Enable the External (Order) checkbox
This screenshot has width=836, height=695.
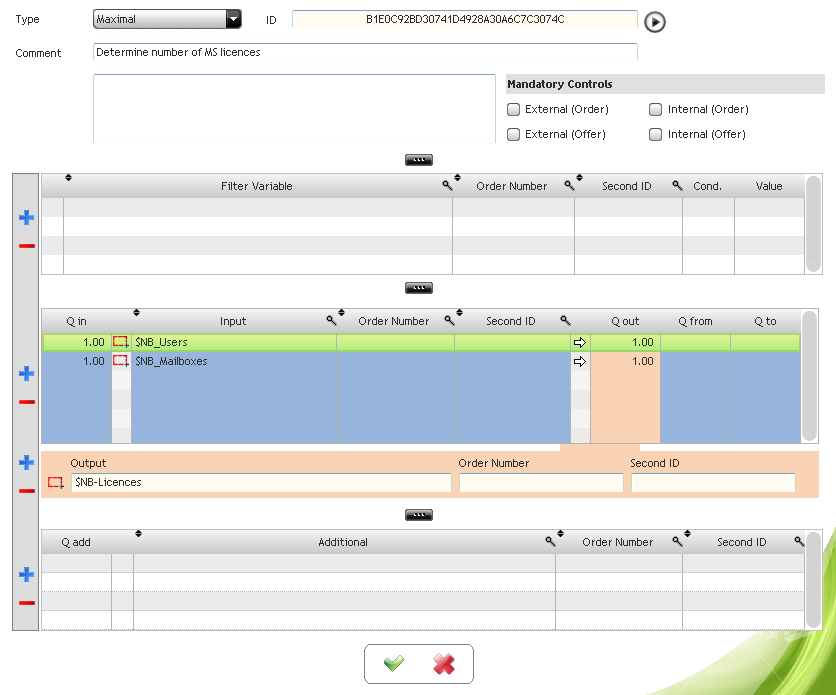pos(513,109)
